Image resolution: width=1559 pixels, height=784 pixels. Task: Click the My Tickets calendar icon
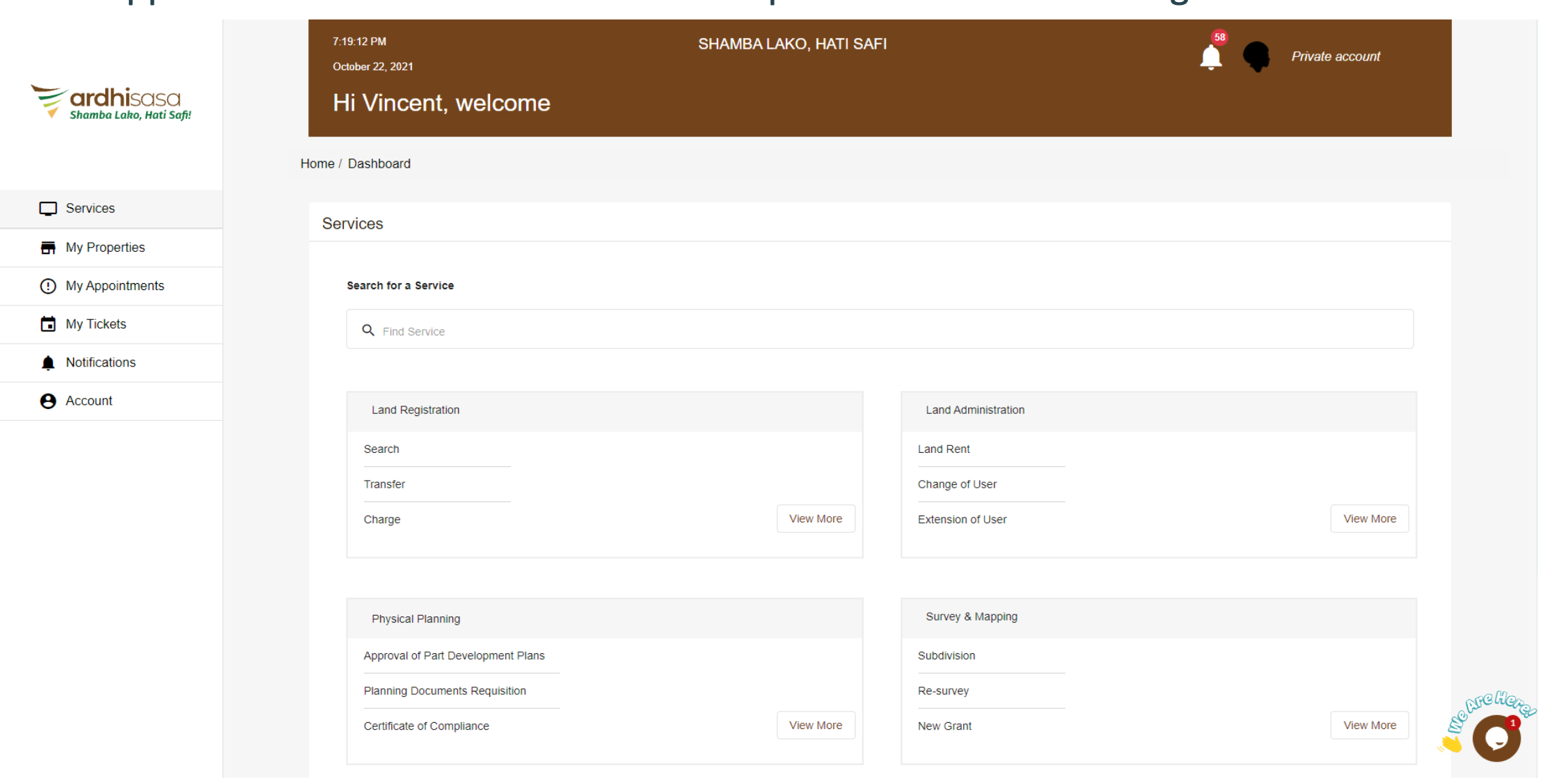(48, 324)
